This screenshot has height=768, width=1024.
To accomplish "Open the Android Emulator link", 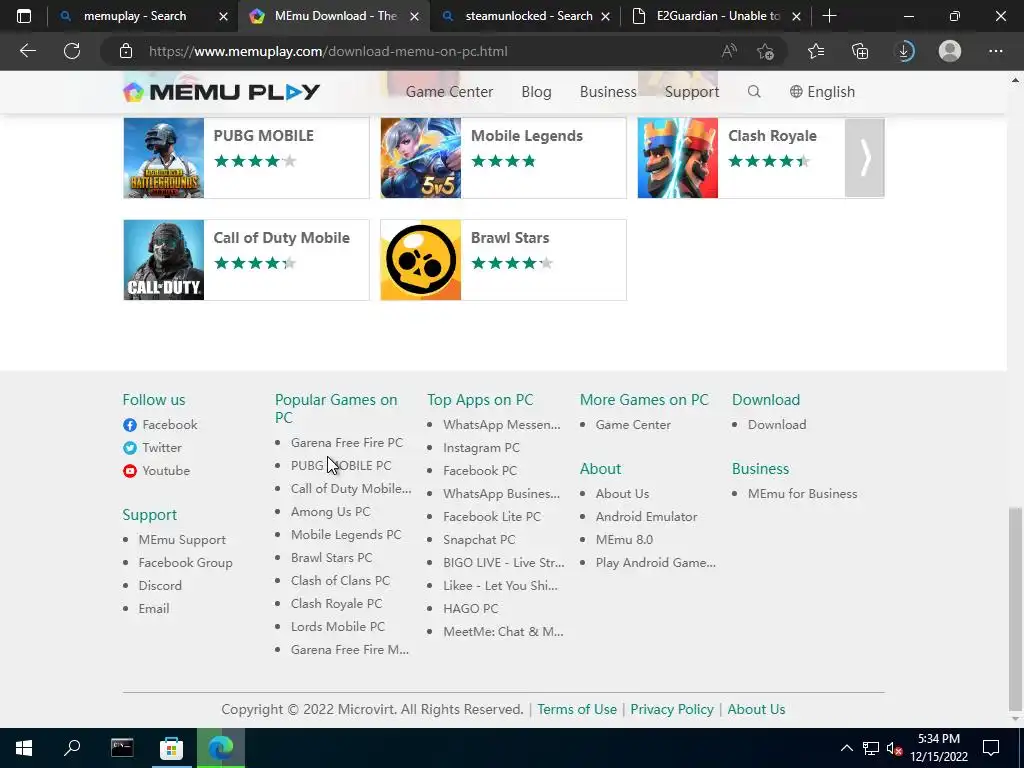I will (x=647, y=517).
